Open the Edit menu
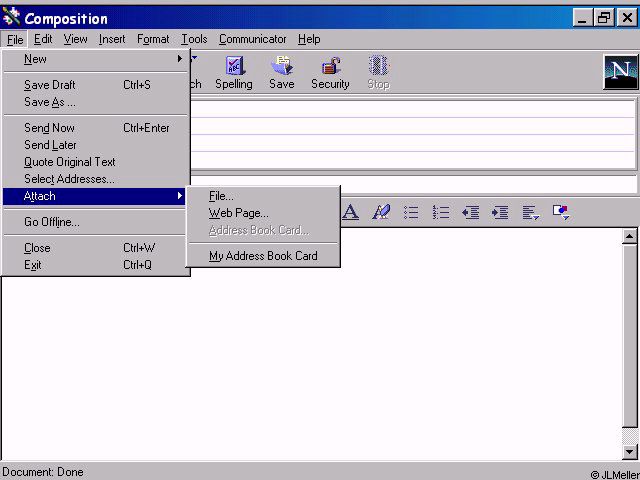Viewport: 640px width, 480px height. (43, 39)
